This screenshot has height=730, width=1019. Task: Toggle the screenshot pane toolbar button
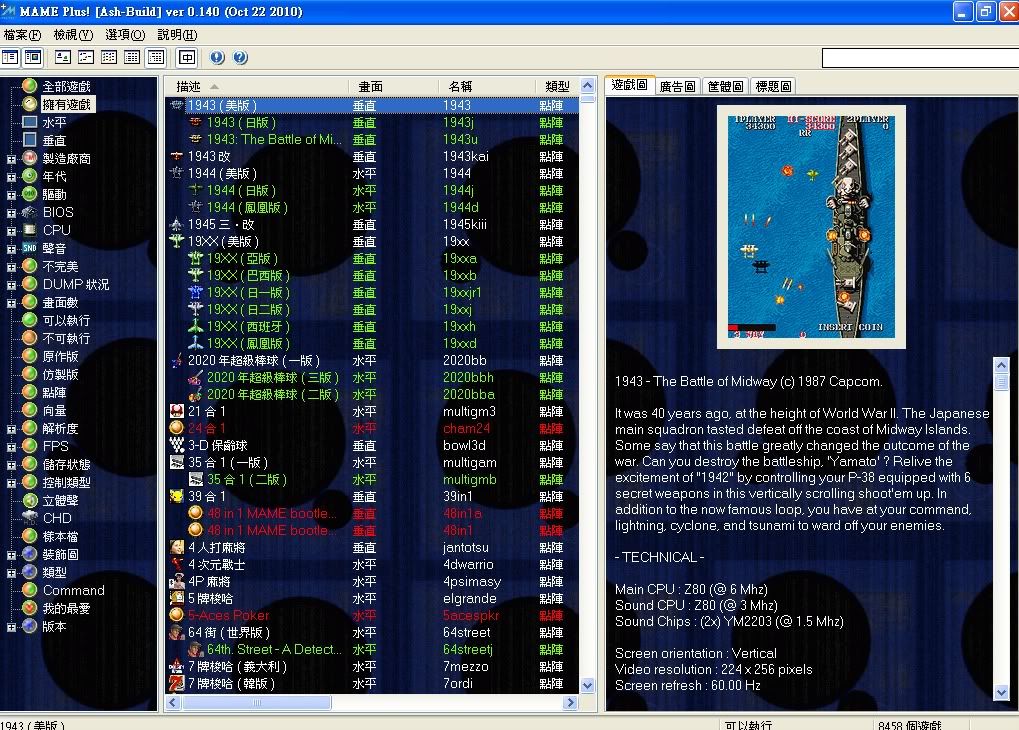(x=32, y=57)
